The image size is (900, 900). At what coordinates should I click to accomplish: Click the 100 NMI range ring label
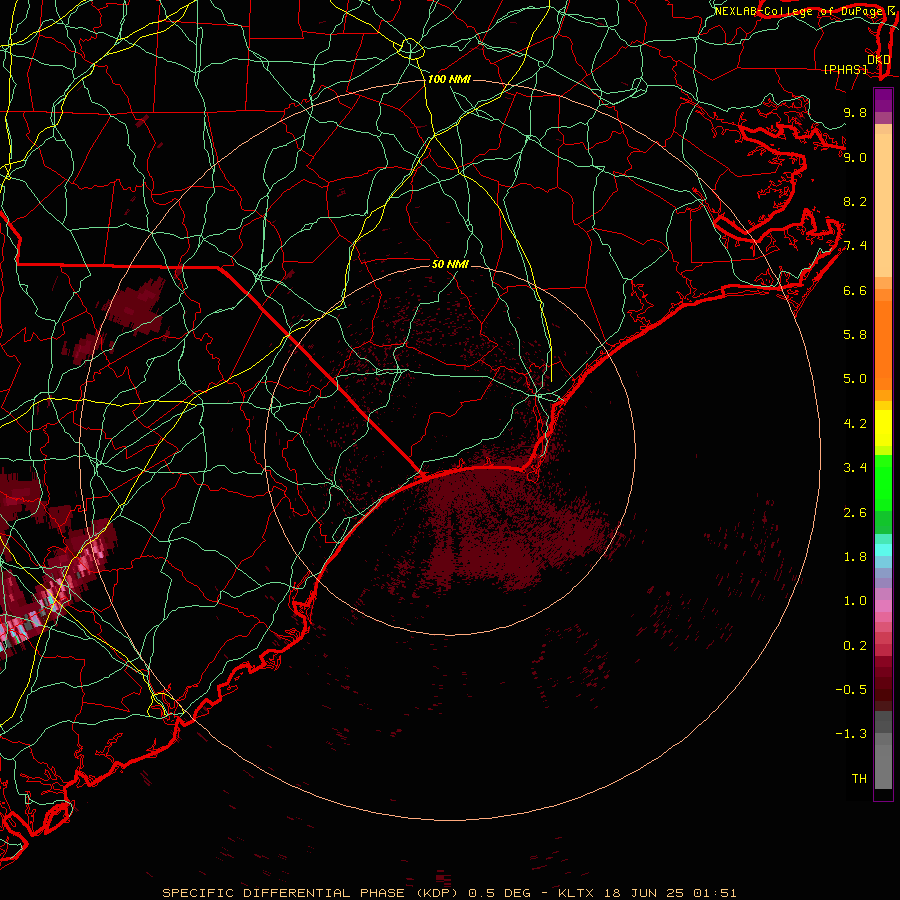(448, 79)
